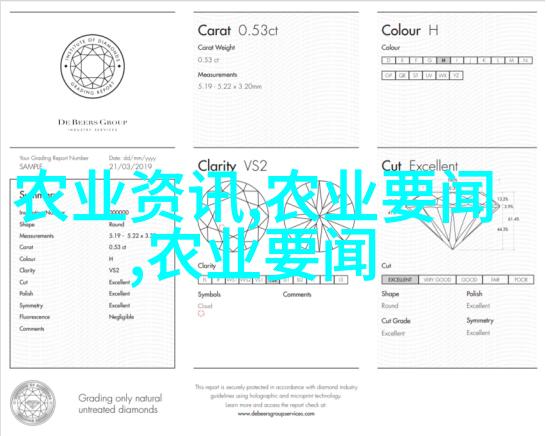Select the GOOD cut grade box
The height and width of the screenshot is (436, 546).
(x=469, y=280)
